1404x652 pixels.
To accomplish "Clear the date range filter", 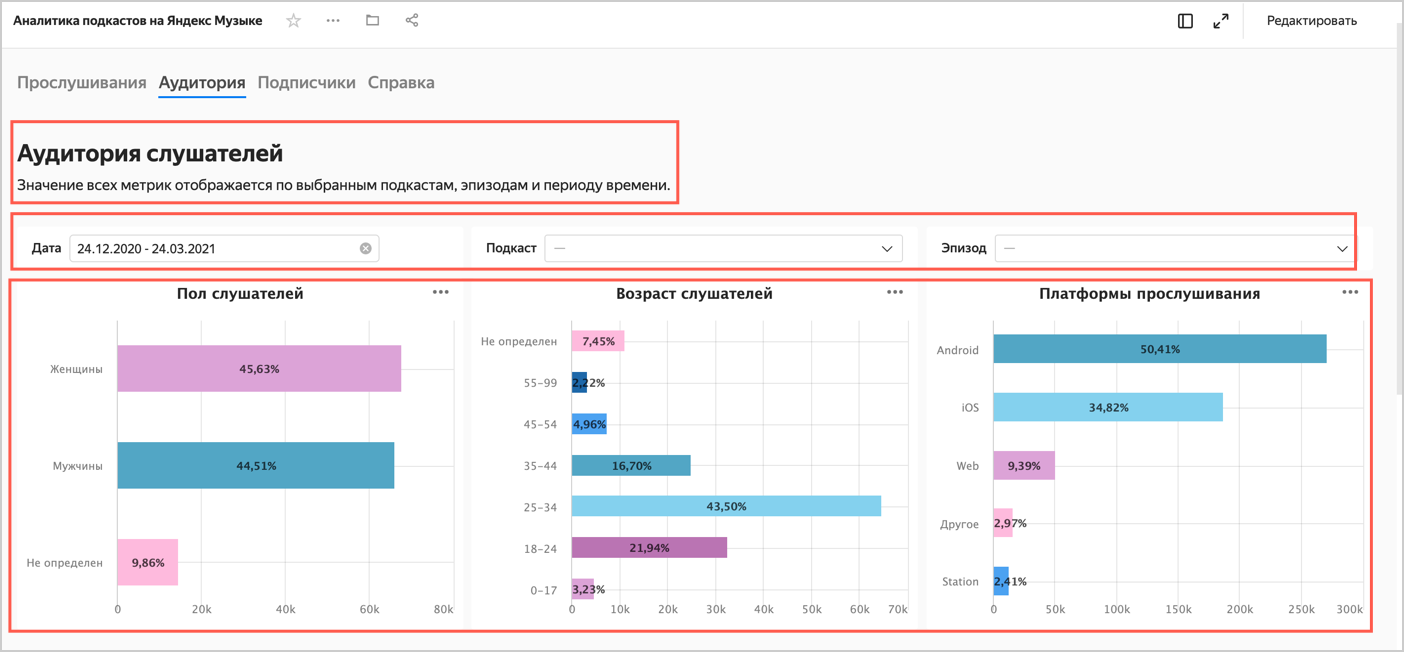I will coord(366,249).
